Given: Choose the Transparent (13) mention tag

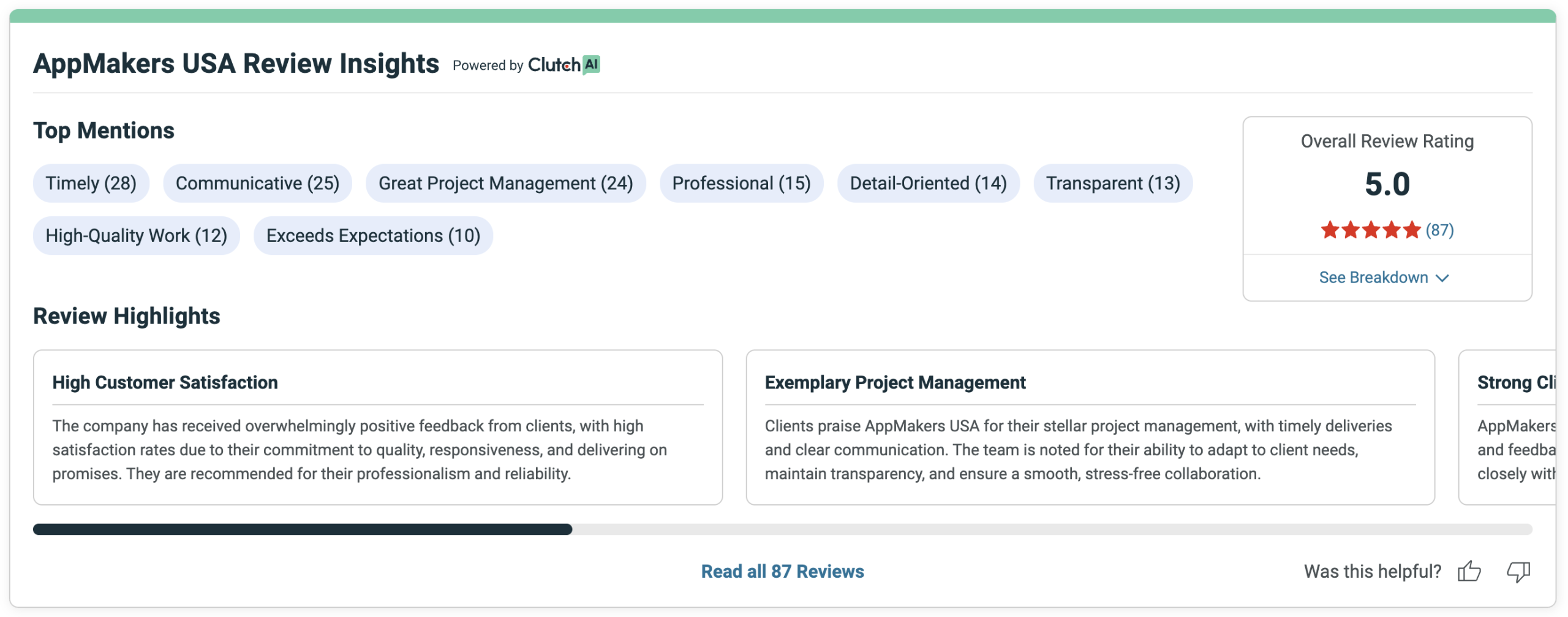Looking at the screenshot, I should point(1113,183).
